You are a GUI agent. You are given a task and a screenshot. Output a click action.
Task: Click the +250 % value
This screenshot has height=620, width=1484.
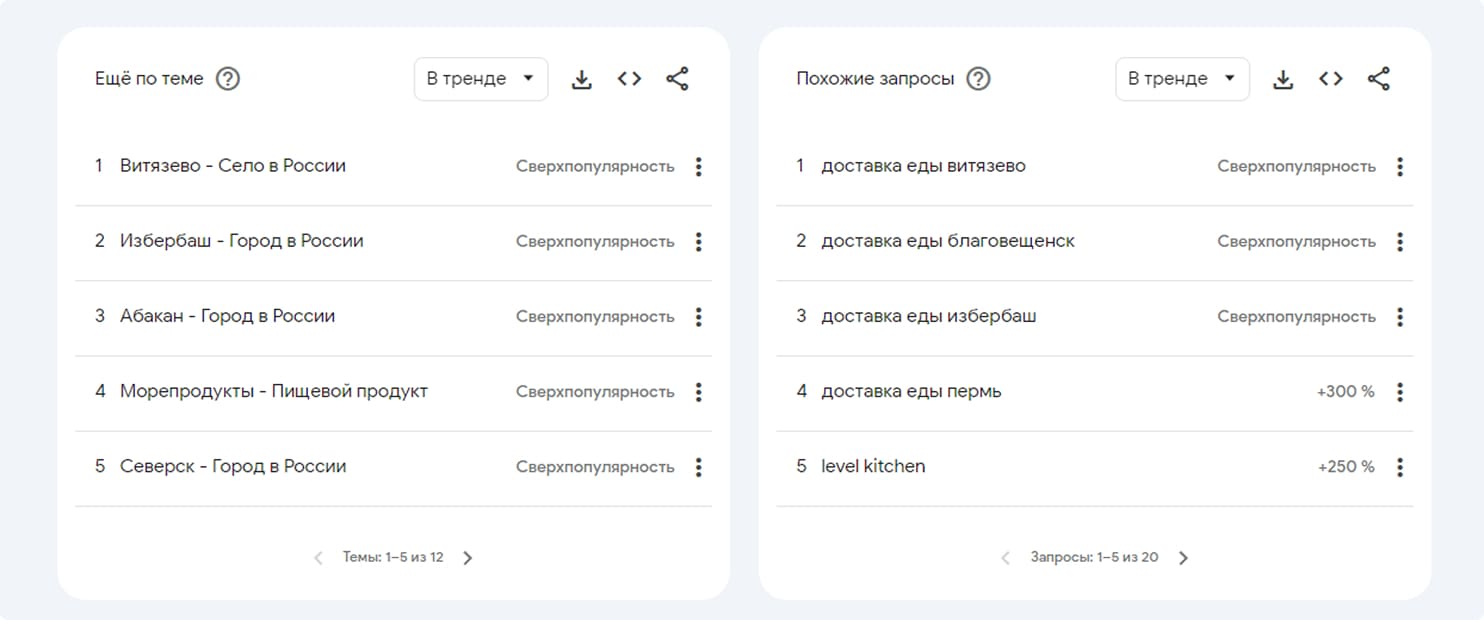(1346, 467)
